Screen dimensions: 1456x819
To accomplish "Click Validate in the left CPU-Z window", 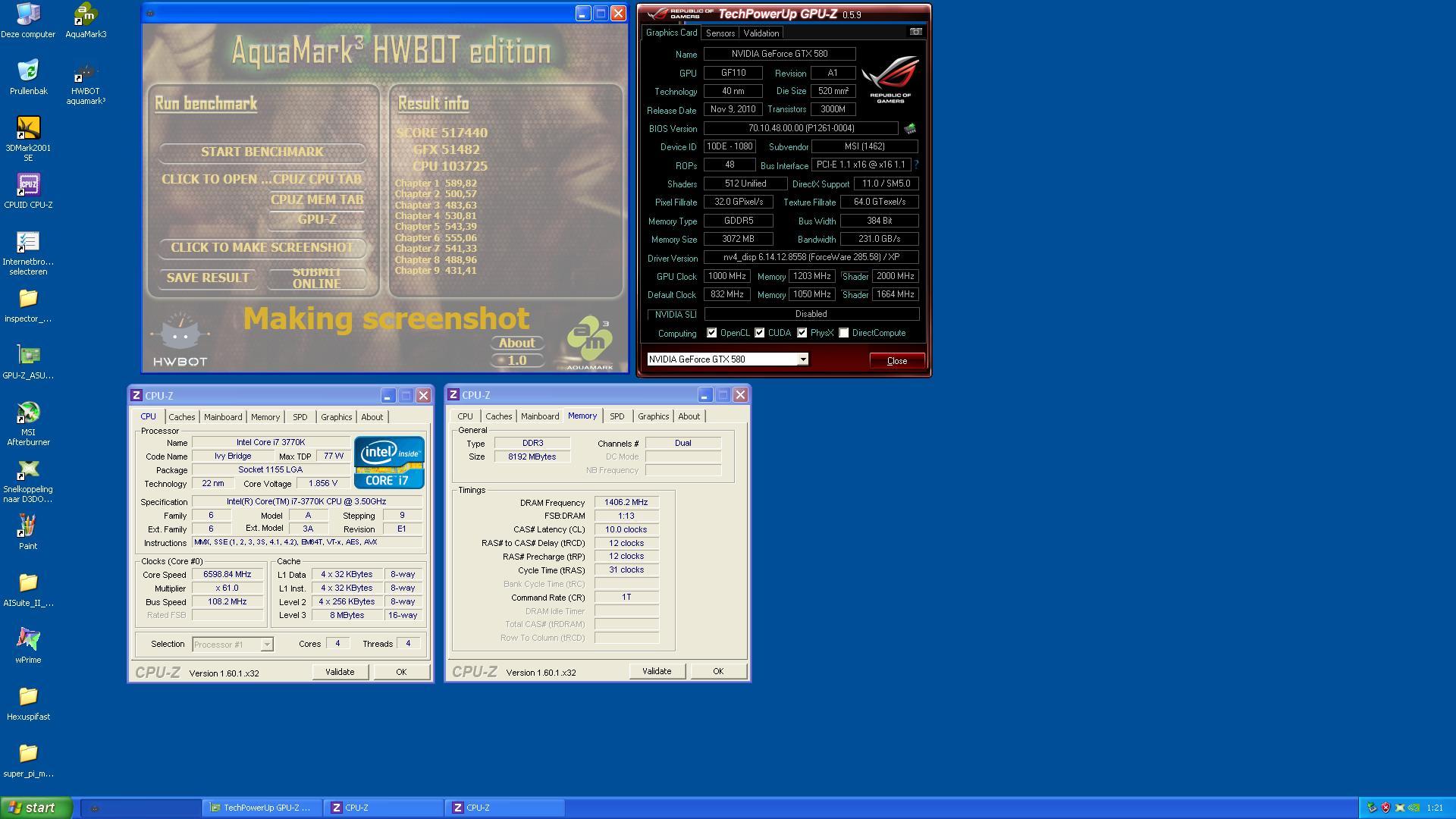I will [340, 672].
